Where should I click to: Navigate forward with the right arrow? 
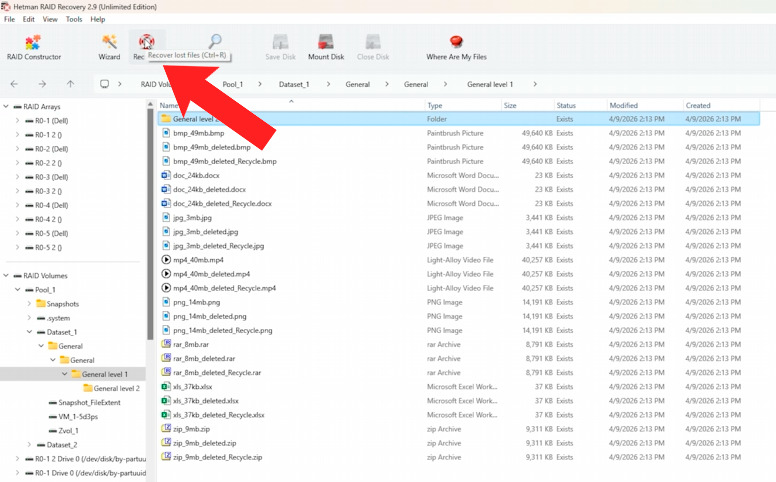tap(42, 84)
